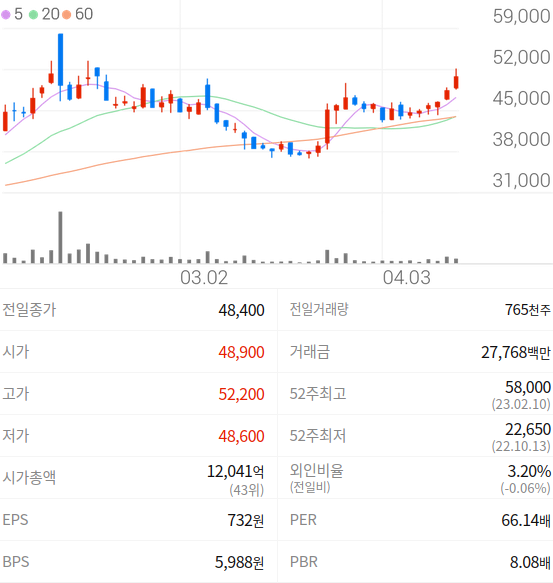Image resolution: width=553 pixels, height=583 pixels.
Task: Click the 52주최고 value 58,000
Action: click(528, 387)
